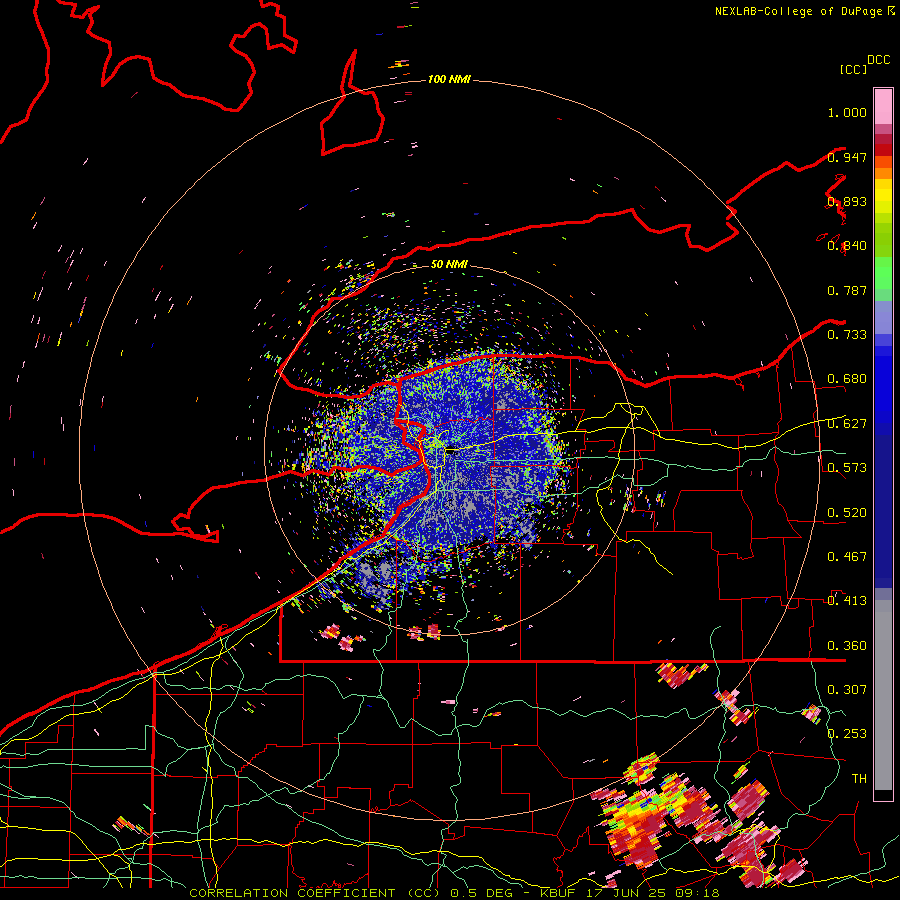Click the 0.413 legend value
The height and width of the screenshot is (900, 900).
[847, 601]
